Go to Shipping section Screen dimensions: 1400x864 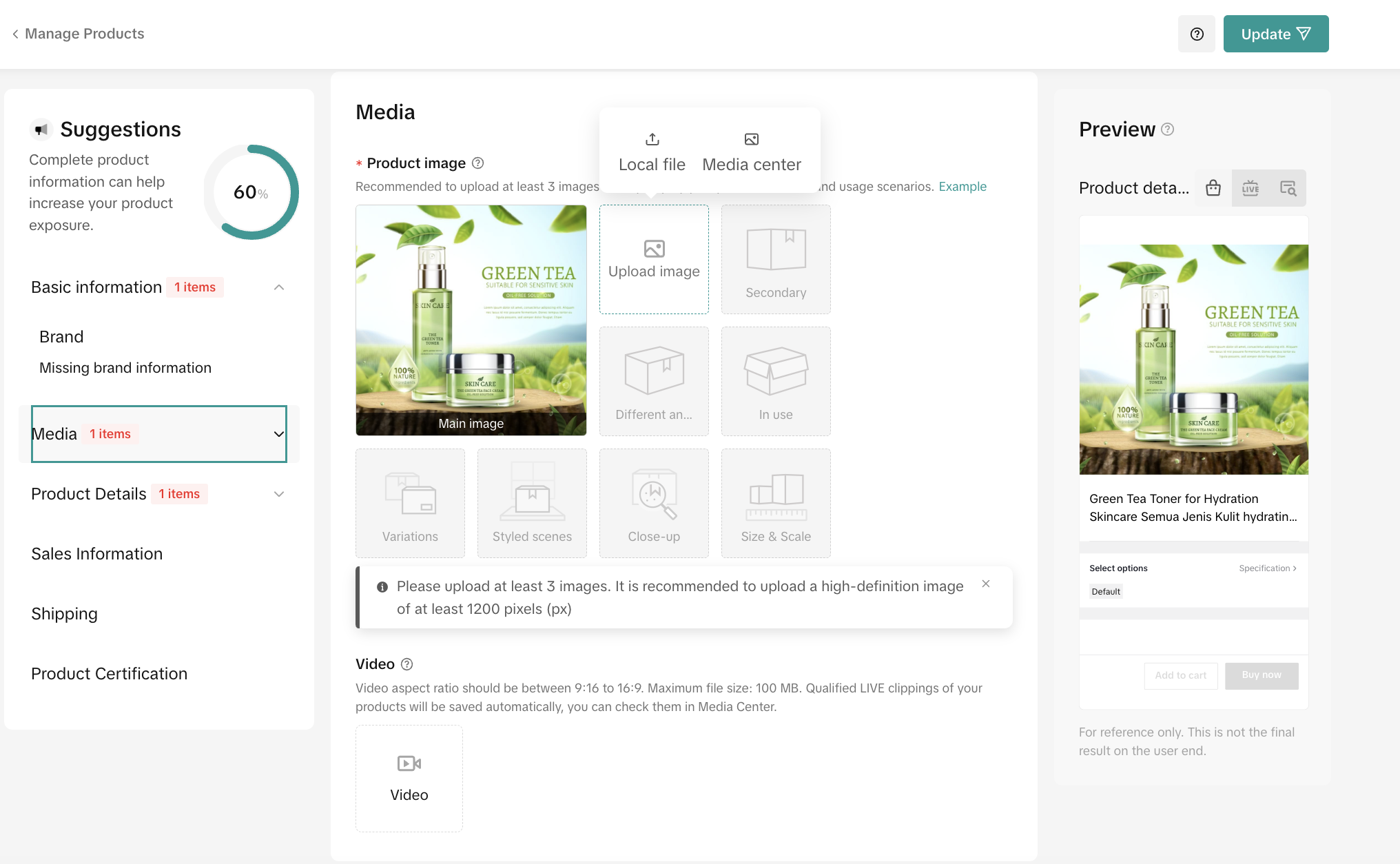65,614
